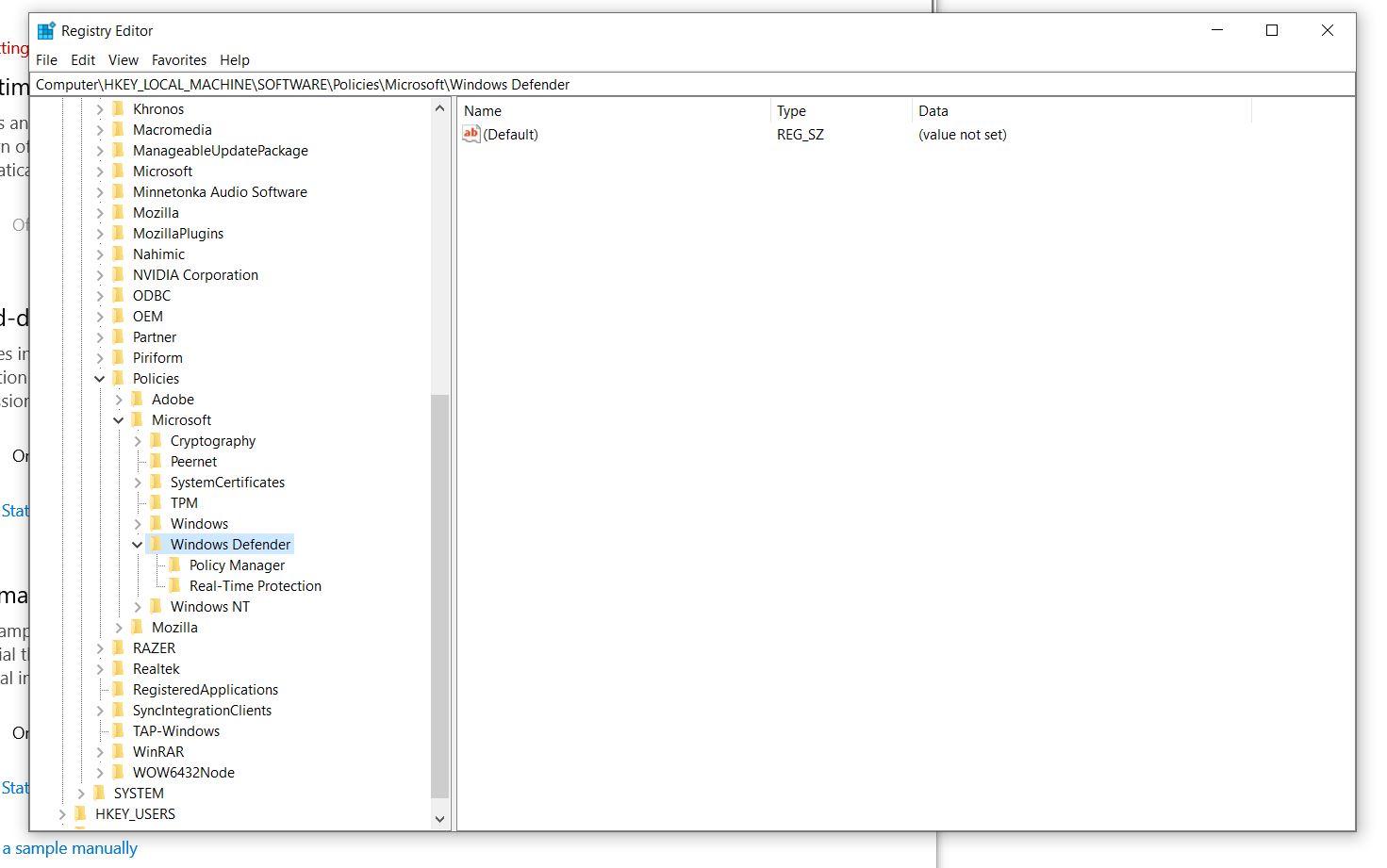The image size is (1387, 868).
Task: Click the NVIDIA Corporation folder icon
Action: 118,274
